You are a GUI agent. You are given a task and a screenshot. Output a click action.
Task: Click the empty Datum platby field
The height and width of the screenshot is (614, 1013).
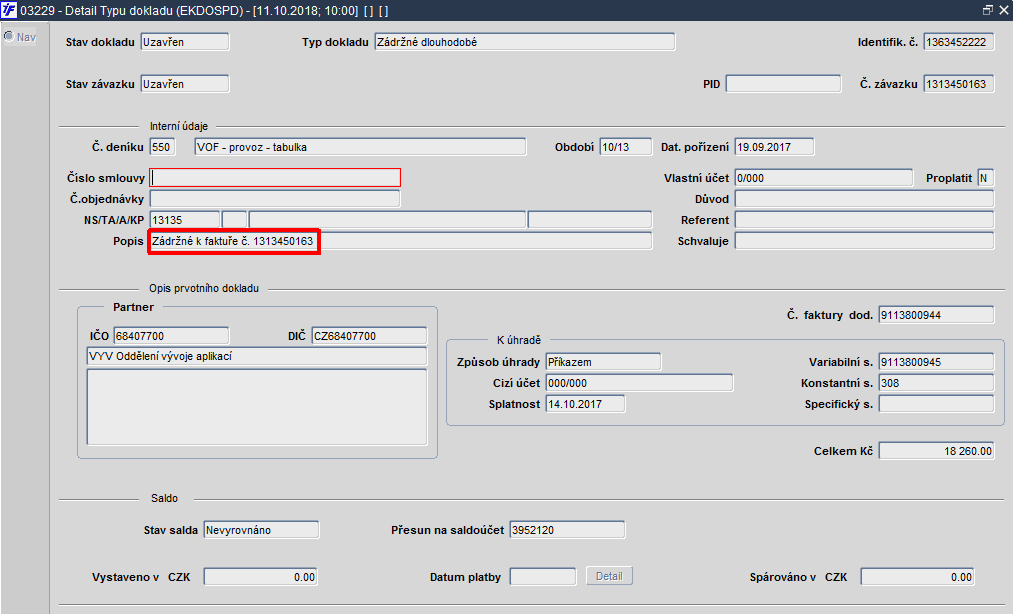[543, 577]
